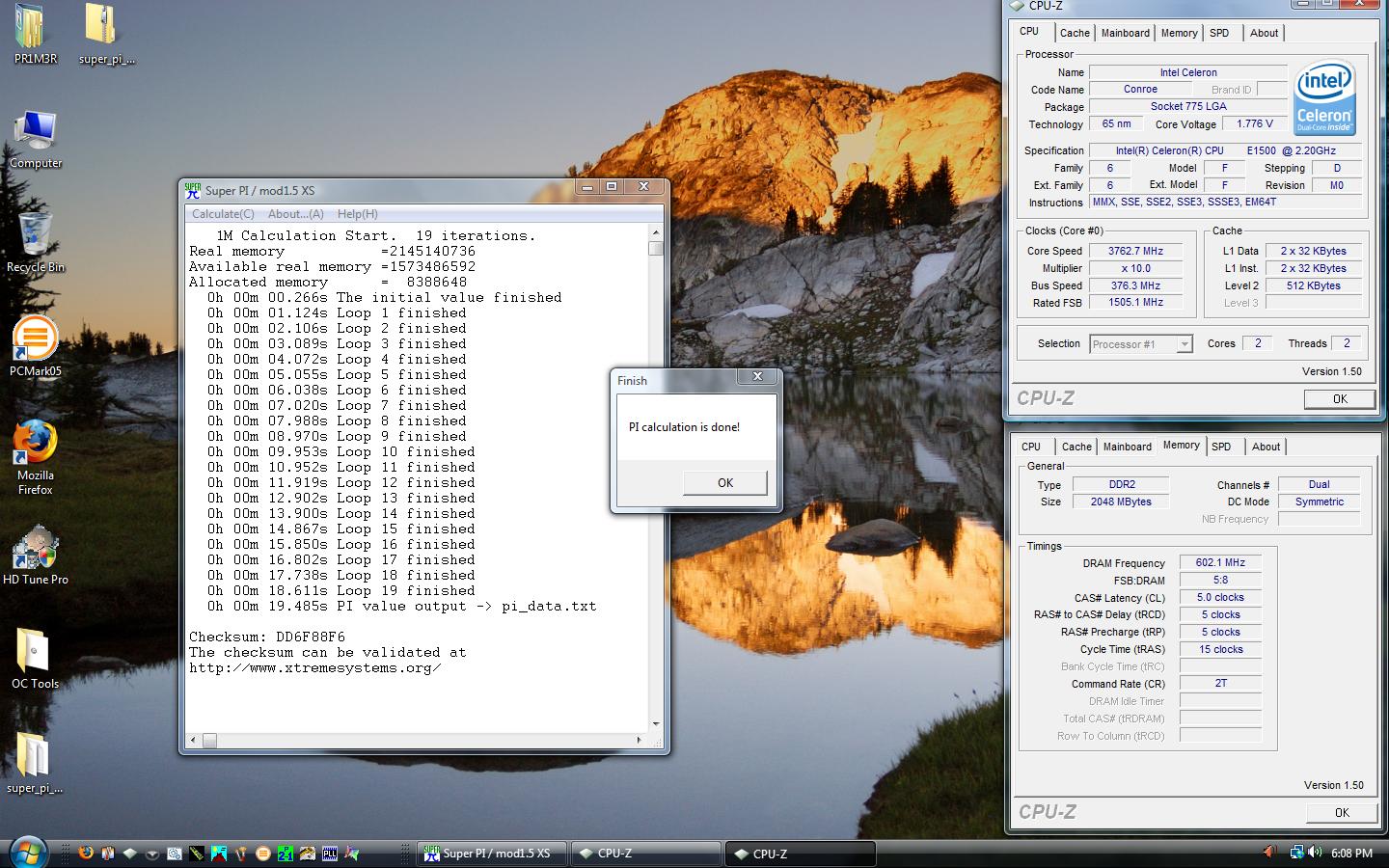
Task: Click the FSB:DRAM ratio 5:8 field
Action: click(1220, 580)
